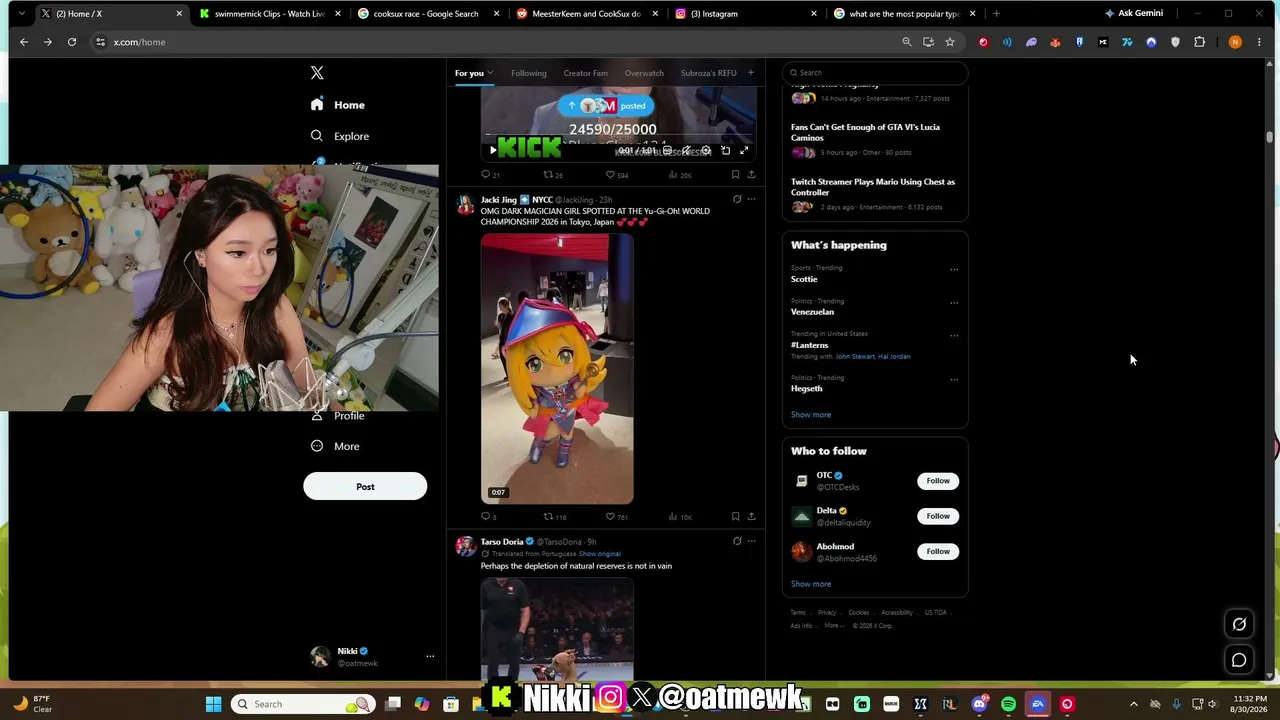Open more options for the Scottie trend

954,269
